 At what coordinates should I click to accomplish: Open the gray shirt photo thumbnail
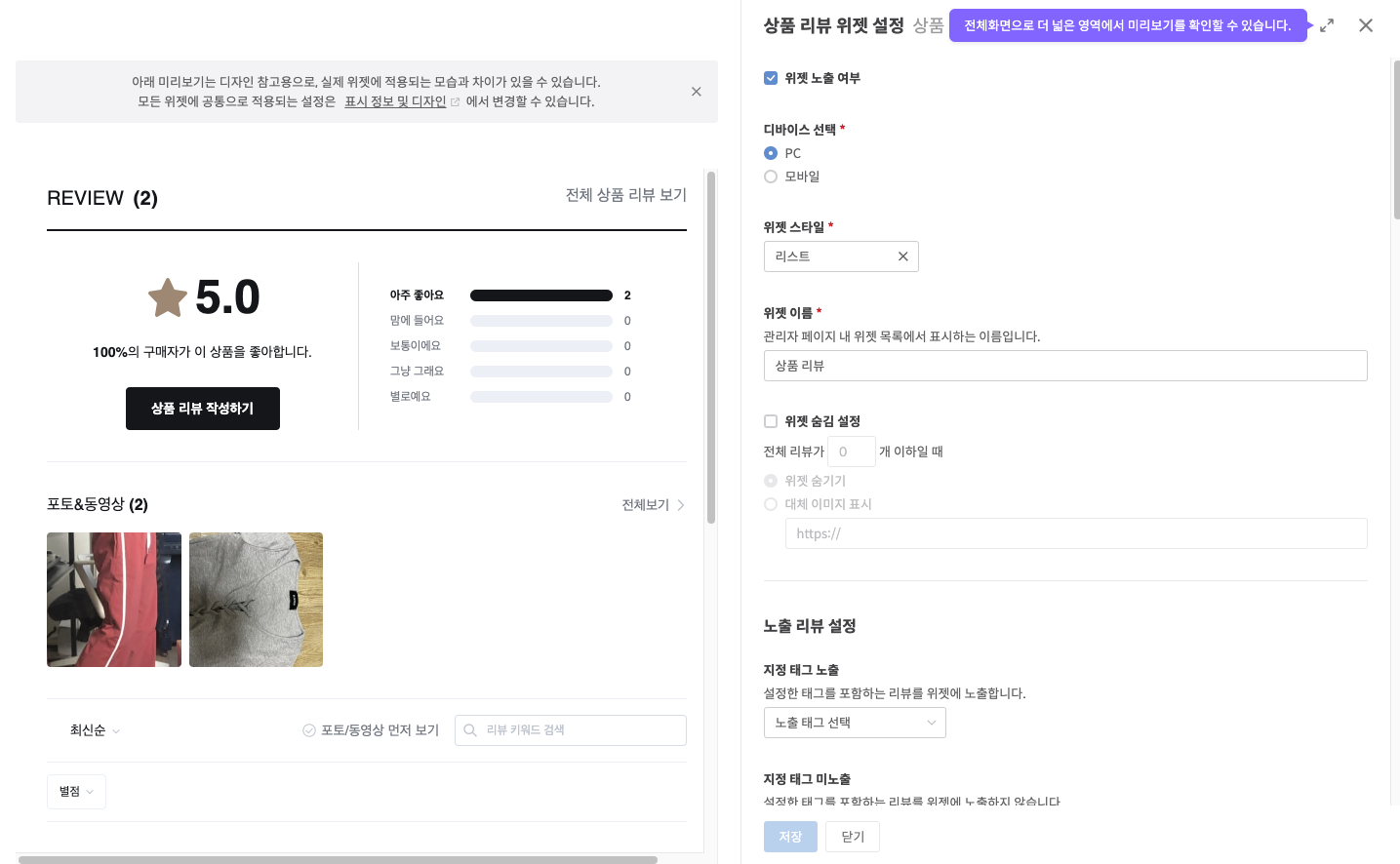256,600
